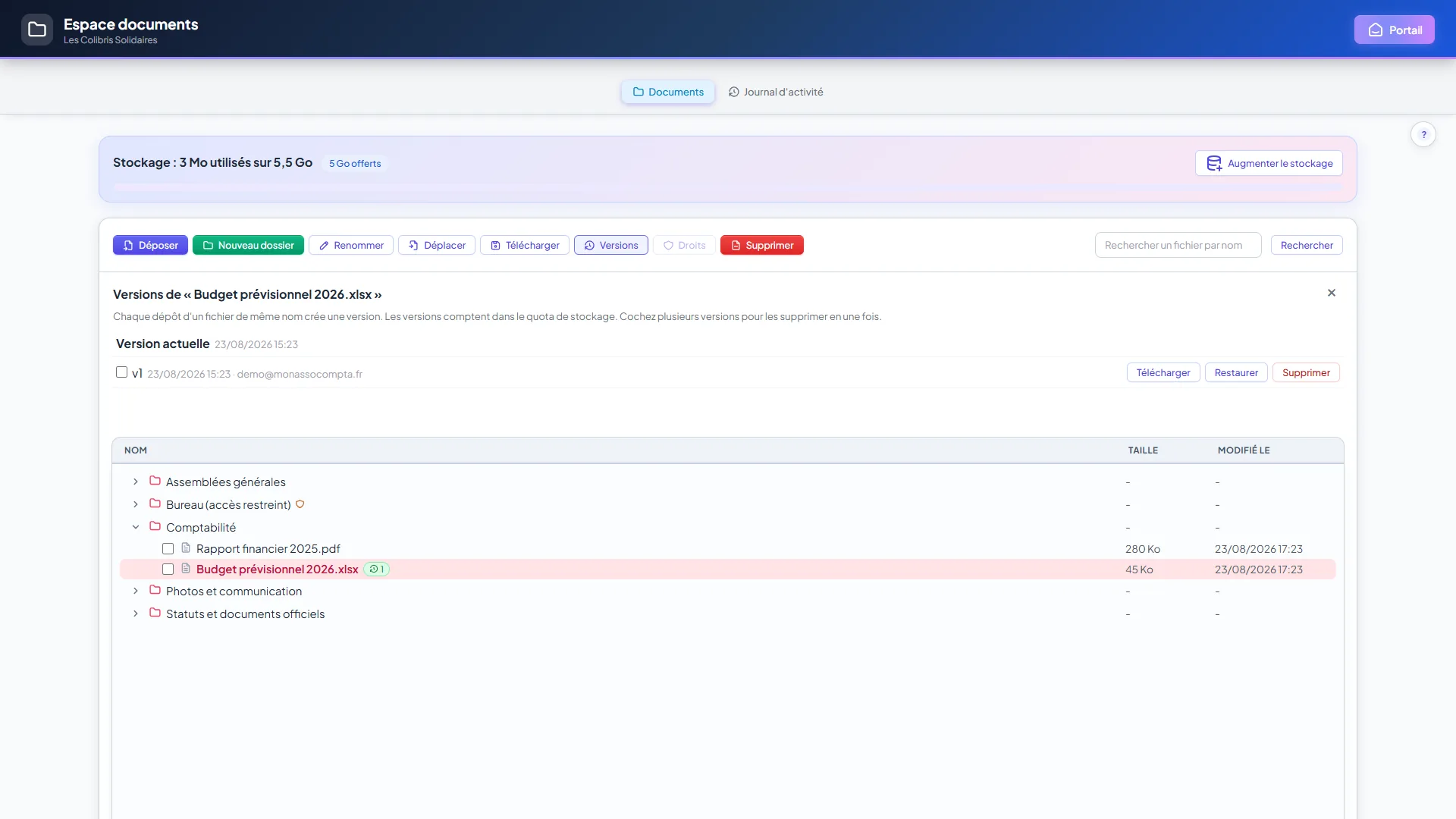1456x819 pixels.
Task: Check the Budget prévisionnel 2026.xlsx checkbox
Action: coord(168,569)
